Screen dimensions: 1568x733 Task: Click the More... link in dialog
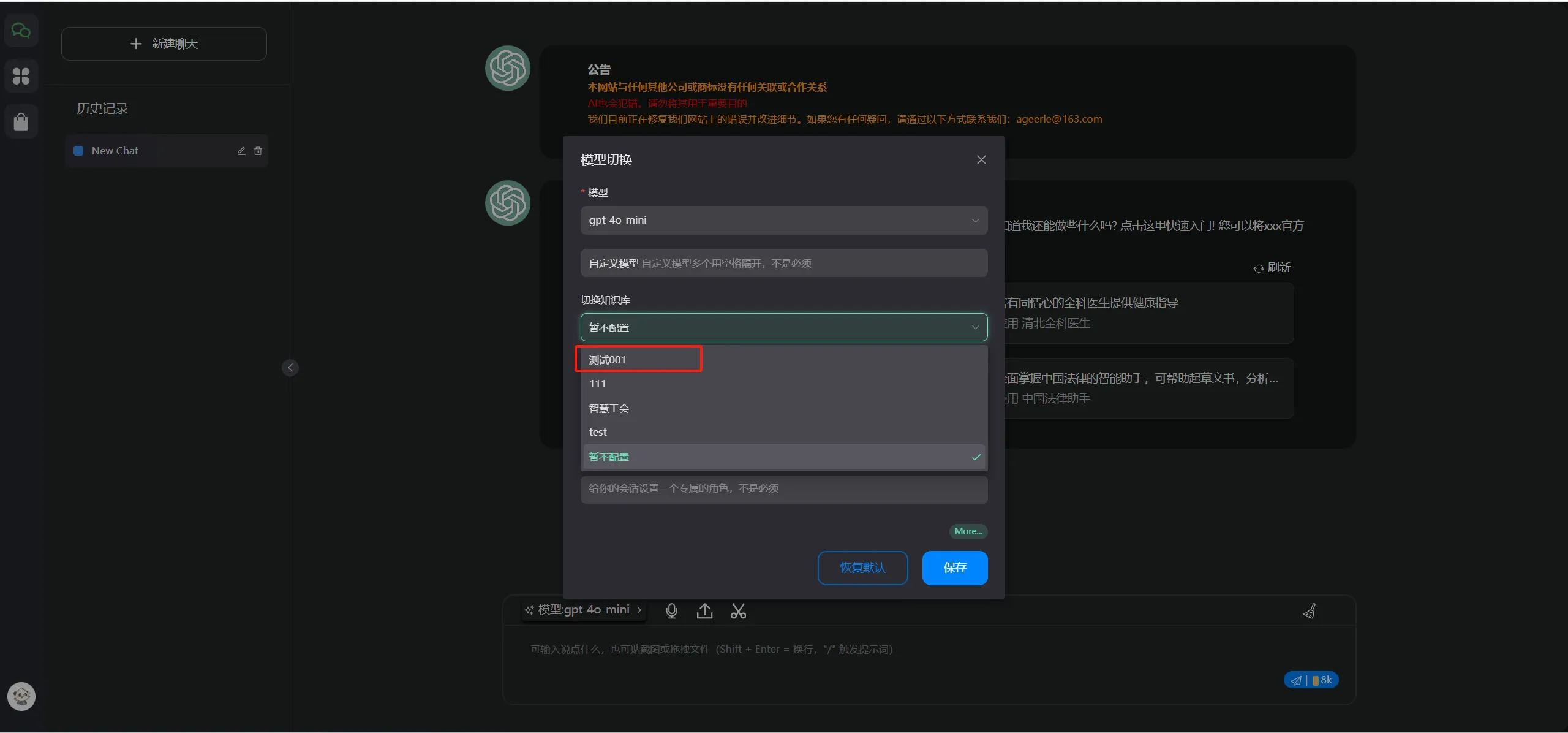click(x=968, y=531)
